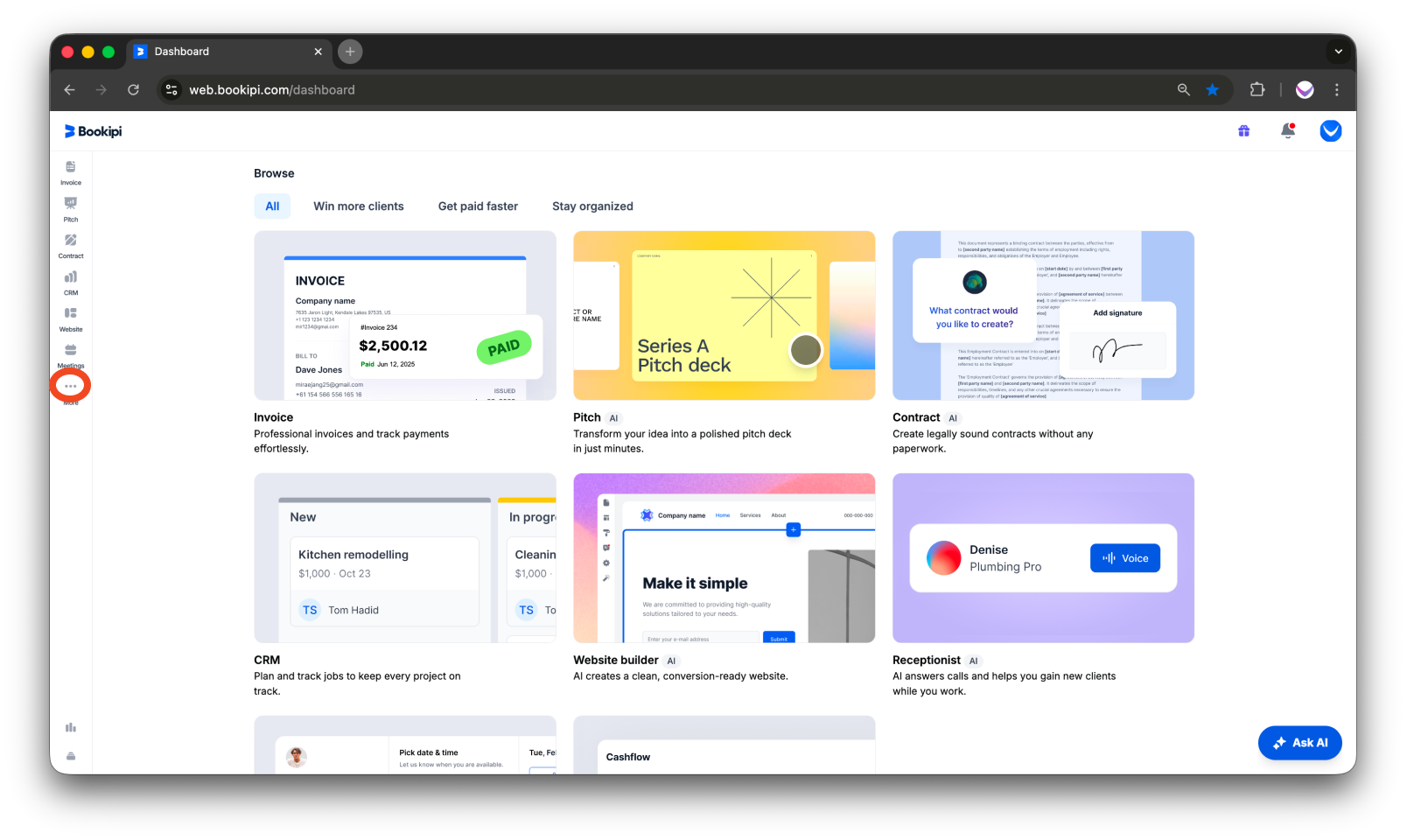The width and height of the screenshot is (1407, 840).
Task: Click the analytics icon at sidebar bottom
Action: (70, 726)
